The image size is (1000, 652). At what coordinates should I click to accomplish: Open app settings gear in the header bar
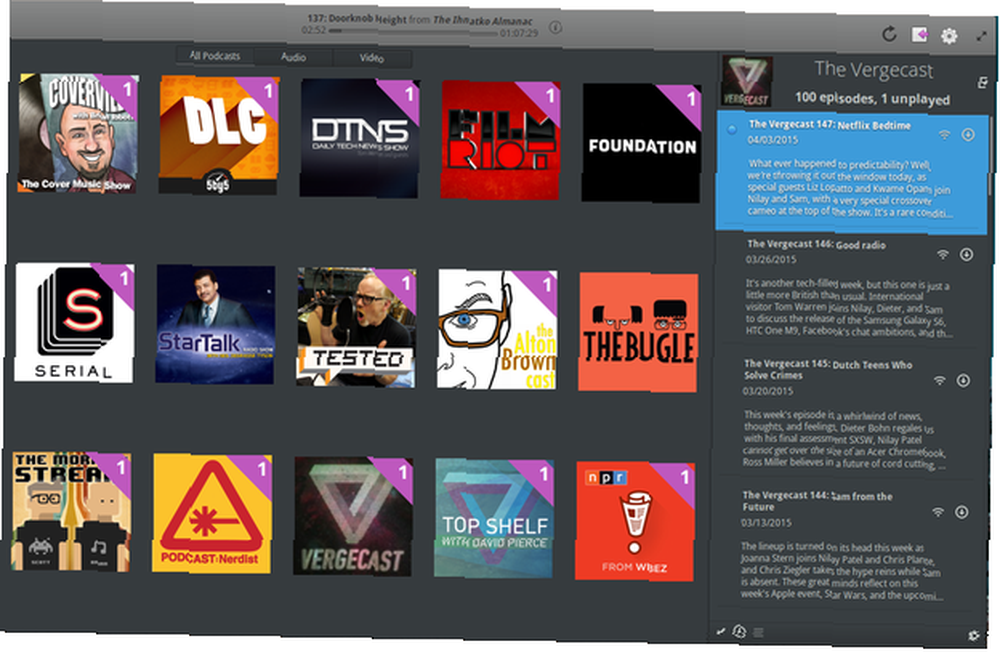tap(949, 36)
